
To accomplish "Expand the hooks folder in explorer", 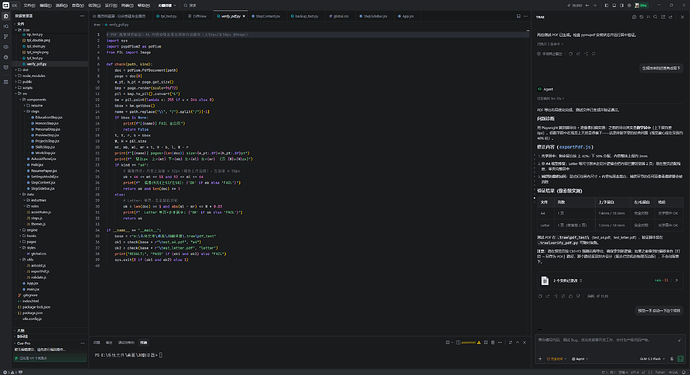I will 31,236.
